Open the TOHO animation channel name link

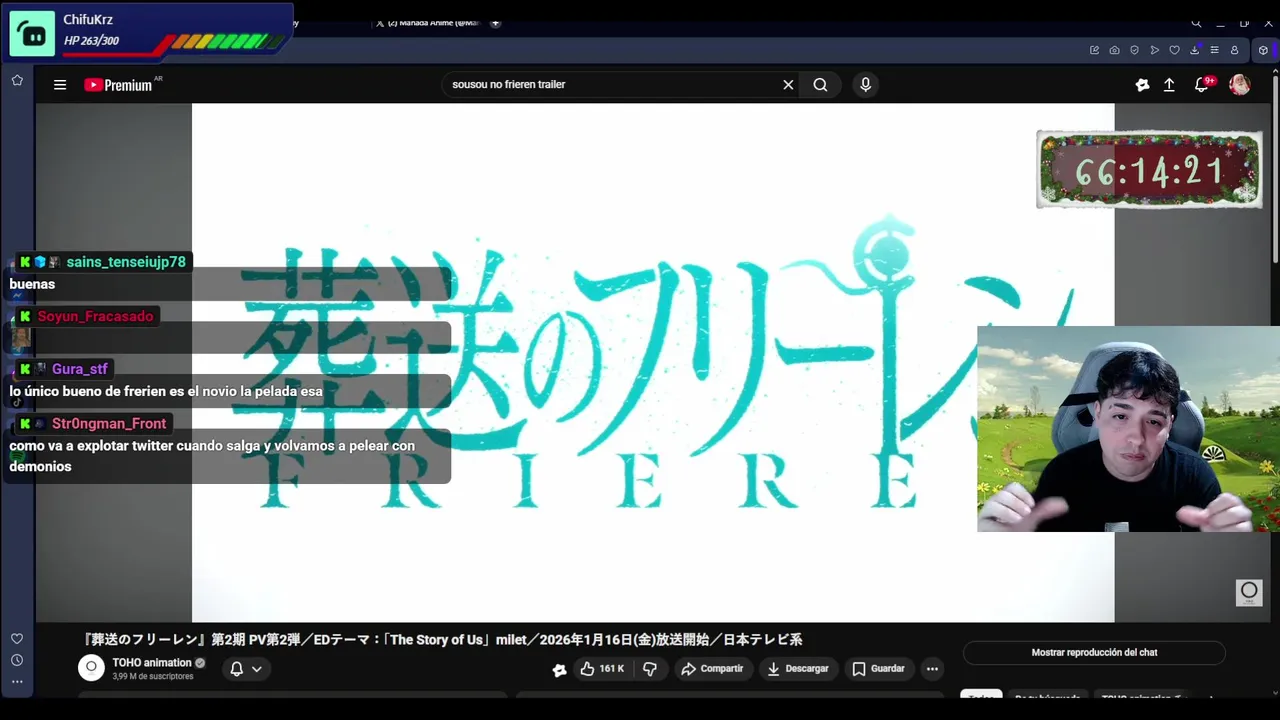pyautogui.click(x=152, y=663)
